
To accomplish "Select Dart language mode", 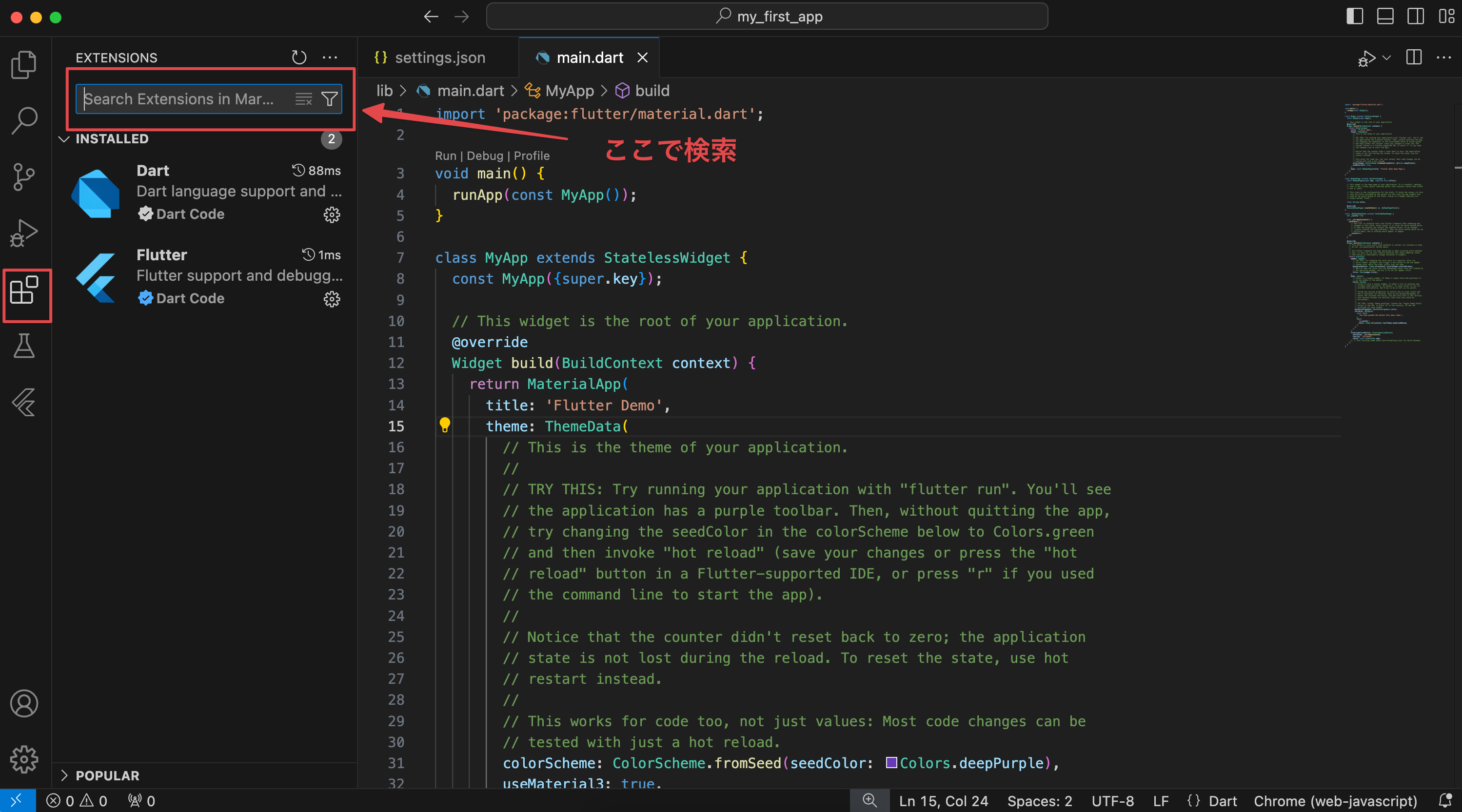I will 1223,801.
